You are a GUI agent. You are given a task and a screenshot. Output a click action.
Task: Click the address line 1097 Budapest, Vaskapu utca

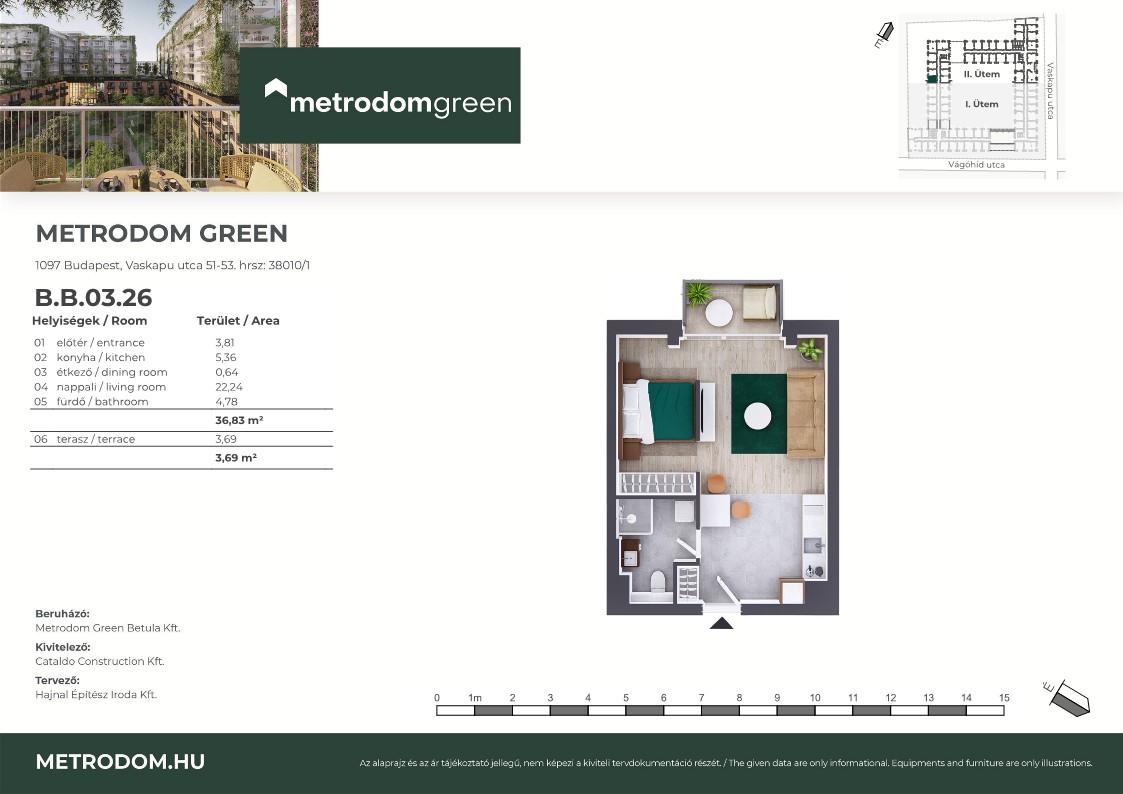pos(179,266)
